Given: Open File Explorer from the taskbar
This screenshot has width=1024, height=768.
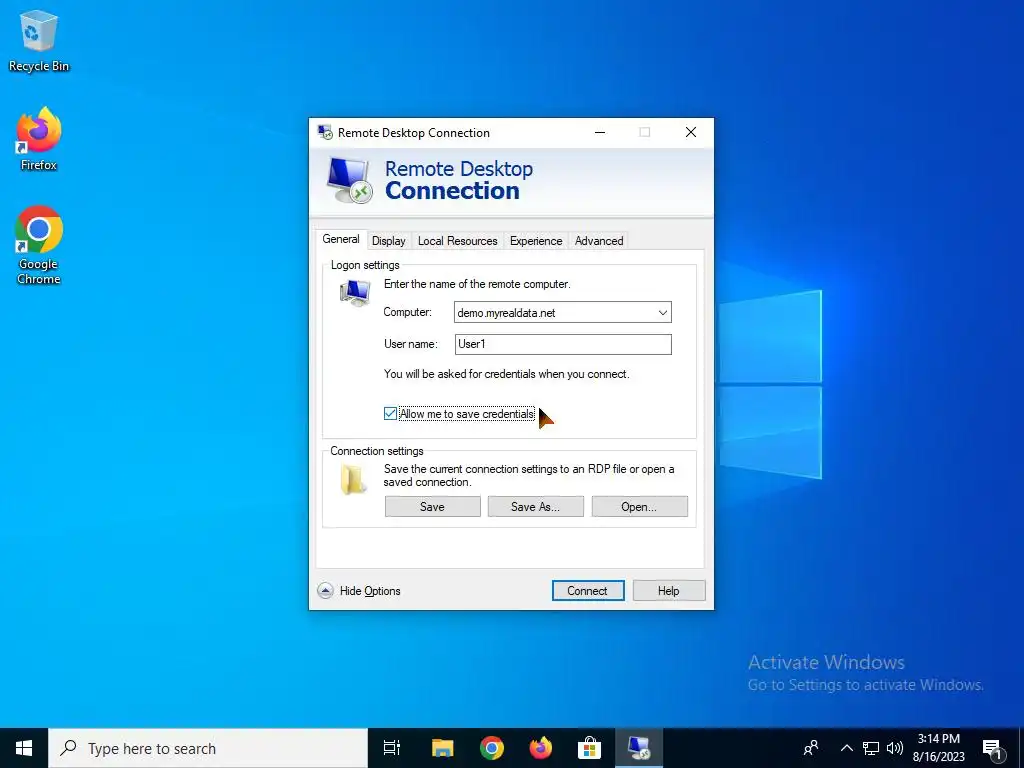Looking at the screenshot, I should [x=442, y=748].
